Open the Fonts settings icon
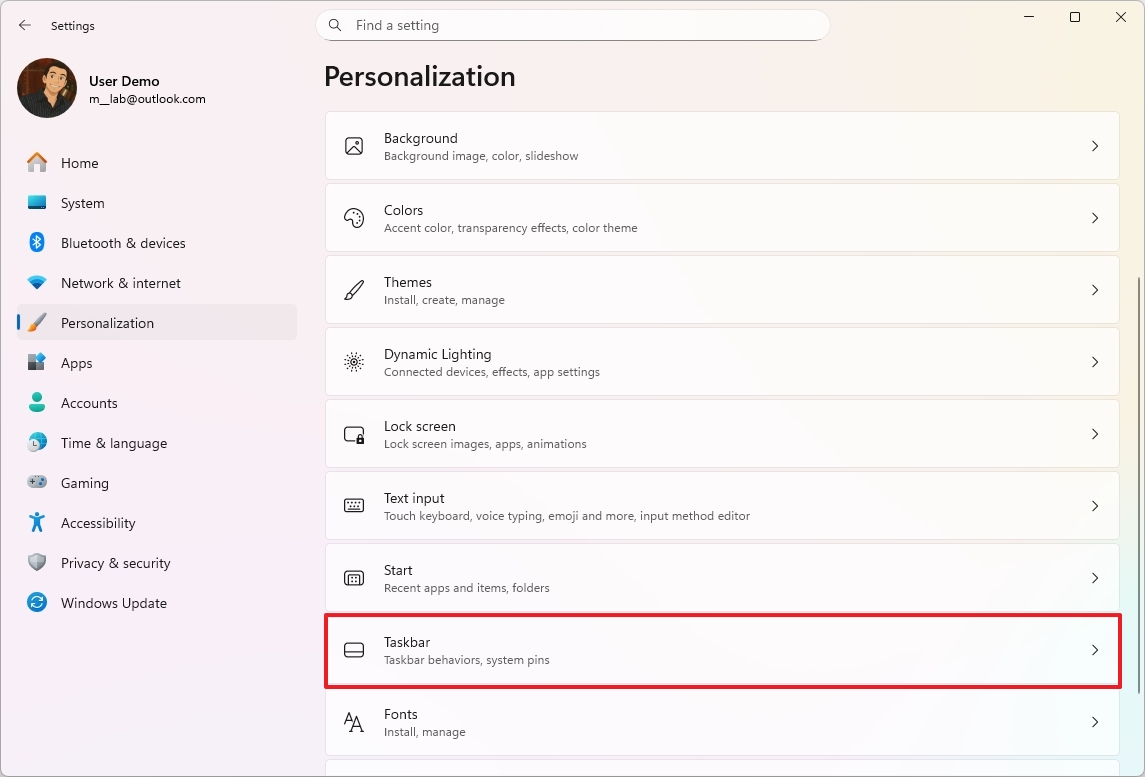 coord(354,721)
